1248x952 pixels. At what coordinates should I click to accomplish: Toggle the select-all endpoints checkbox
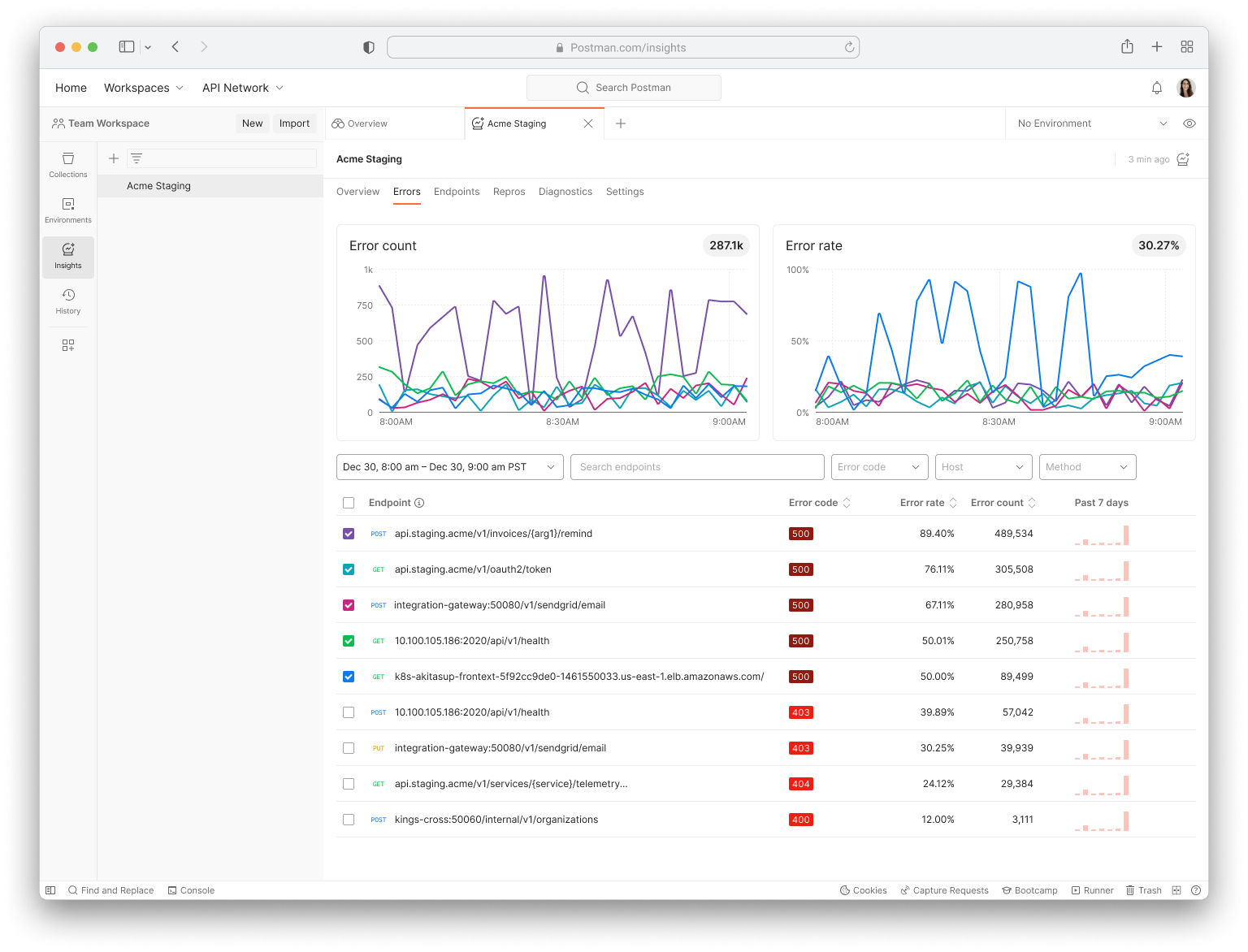pyautogui.click(x=349, y=503)
